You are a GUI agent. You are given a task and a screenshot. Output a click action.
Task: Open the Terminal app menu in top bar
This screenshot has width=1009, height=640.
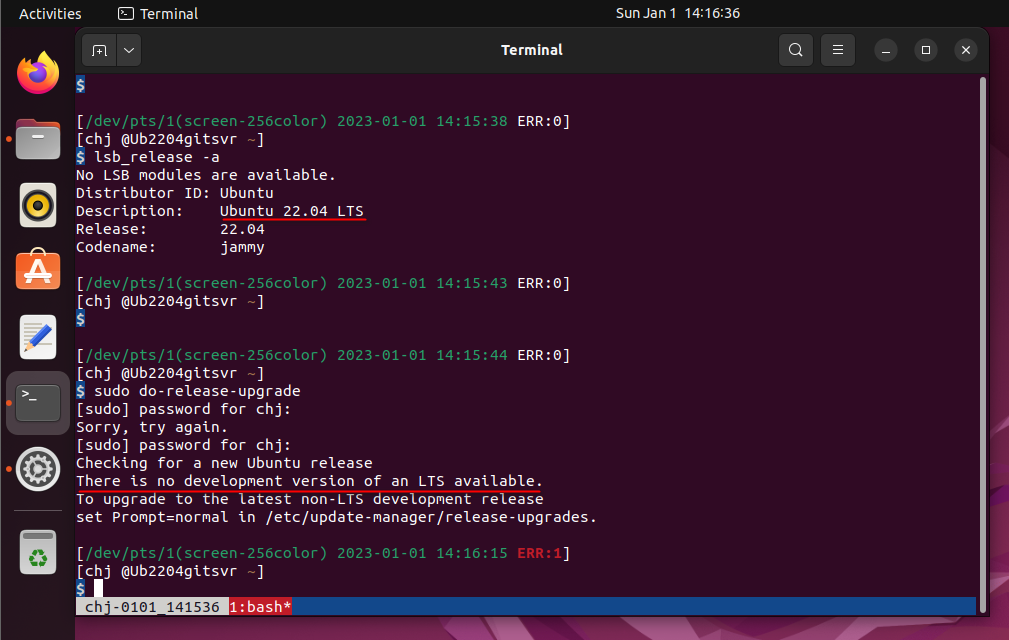coord(158,13)
